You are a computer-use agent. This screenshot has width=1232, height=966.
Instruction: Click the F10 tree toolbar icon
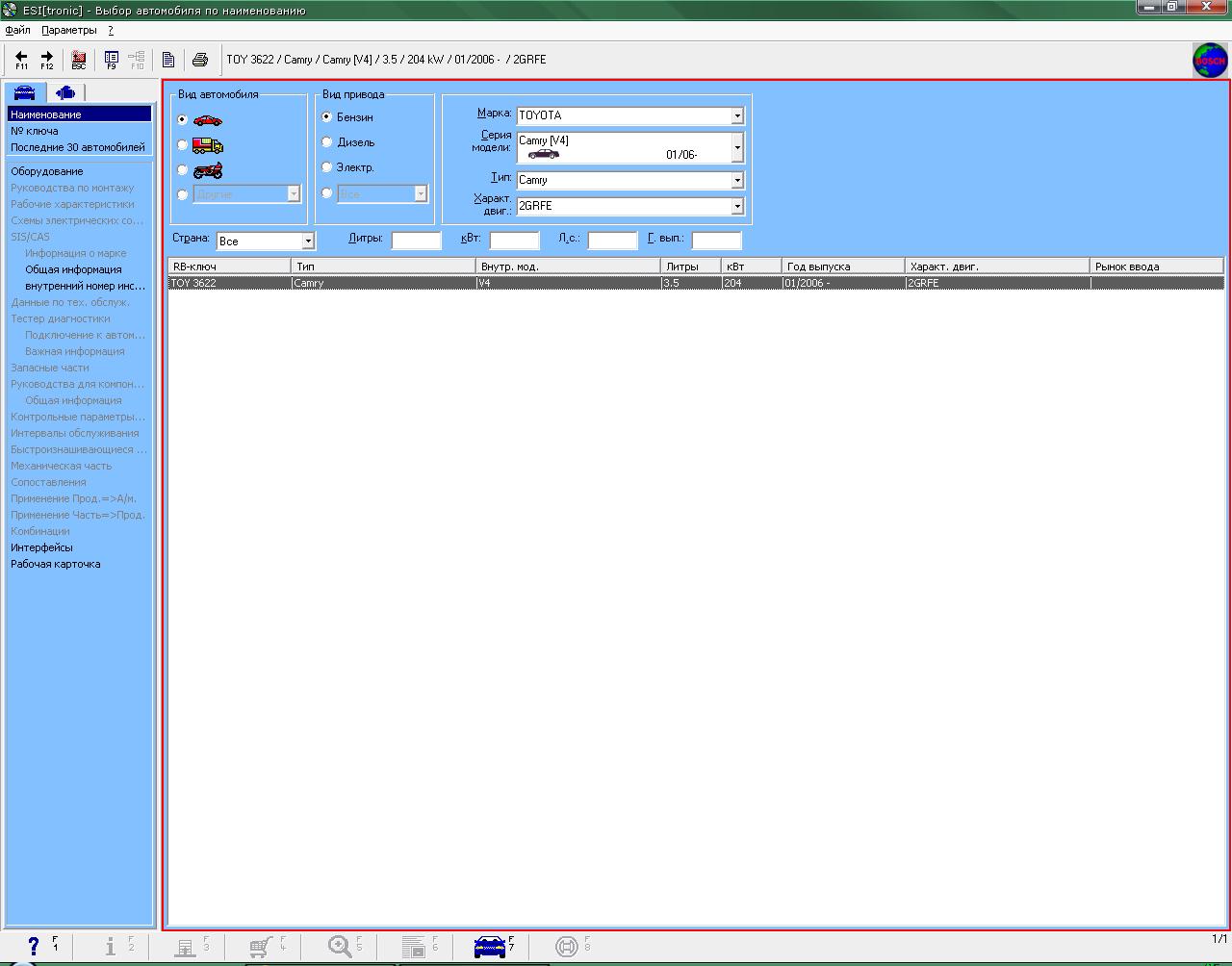click(137, 60)
